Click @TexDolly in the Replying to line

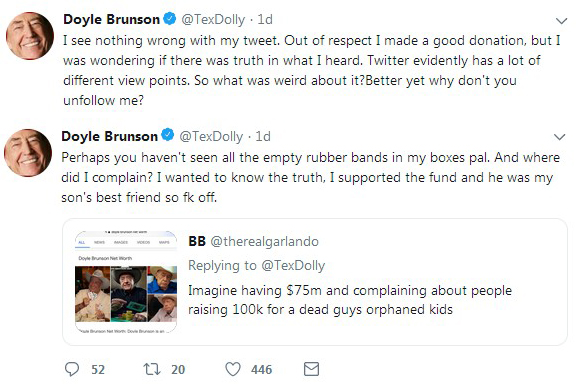click(x=293, y=265)
